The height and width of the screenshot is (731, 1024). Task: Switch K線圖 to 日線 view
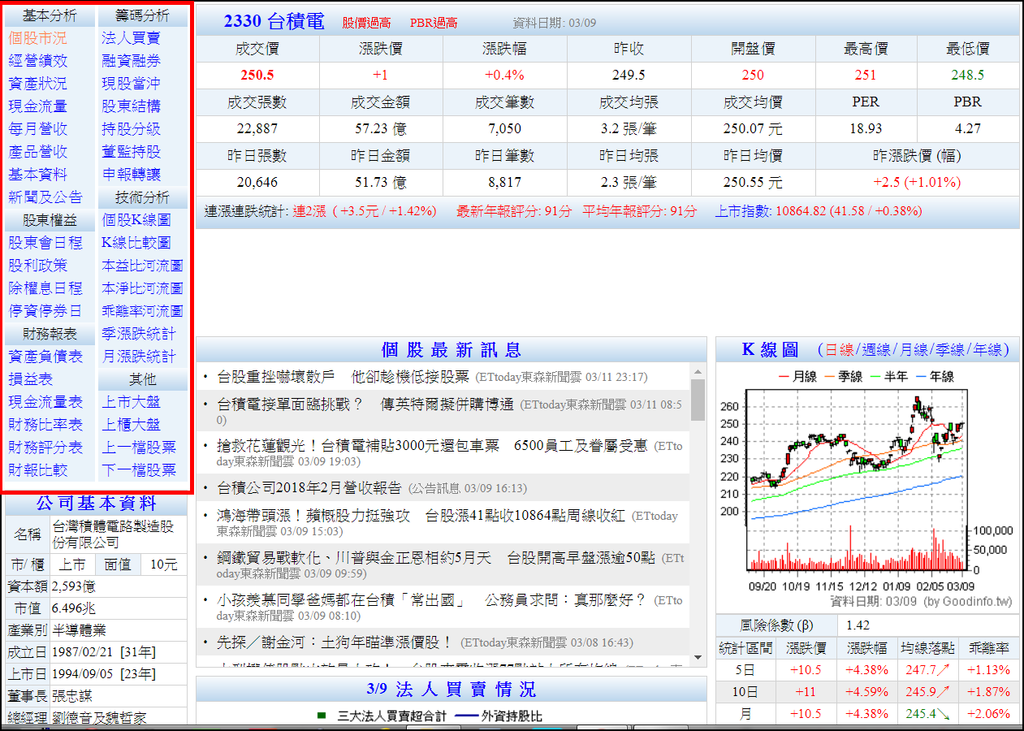[x=839, y=350]
